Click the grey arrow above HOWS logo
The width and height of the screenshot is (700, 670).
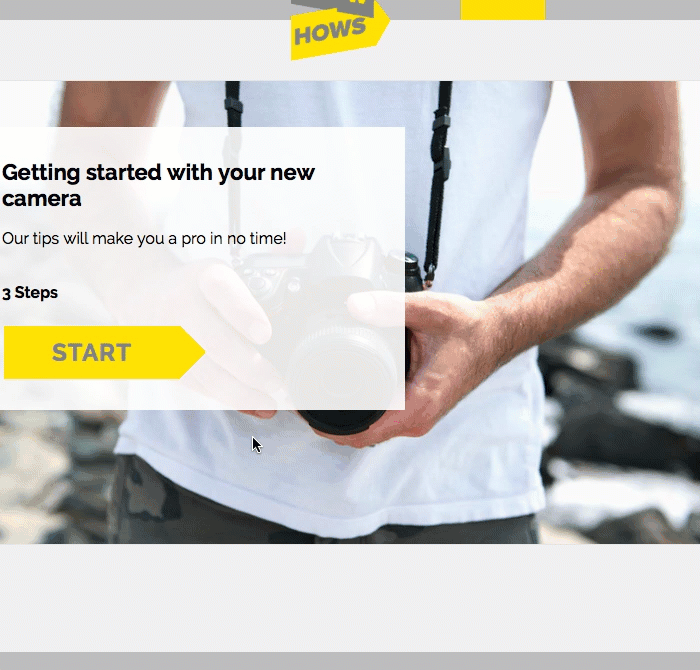333,7
